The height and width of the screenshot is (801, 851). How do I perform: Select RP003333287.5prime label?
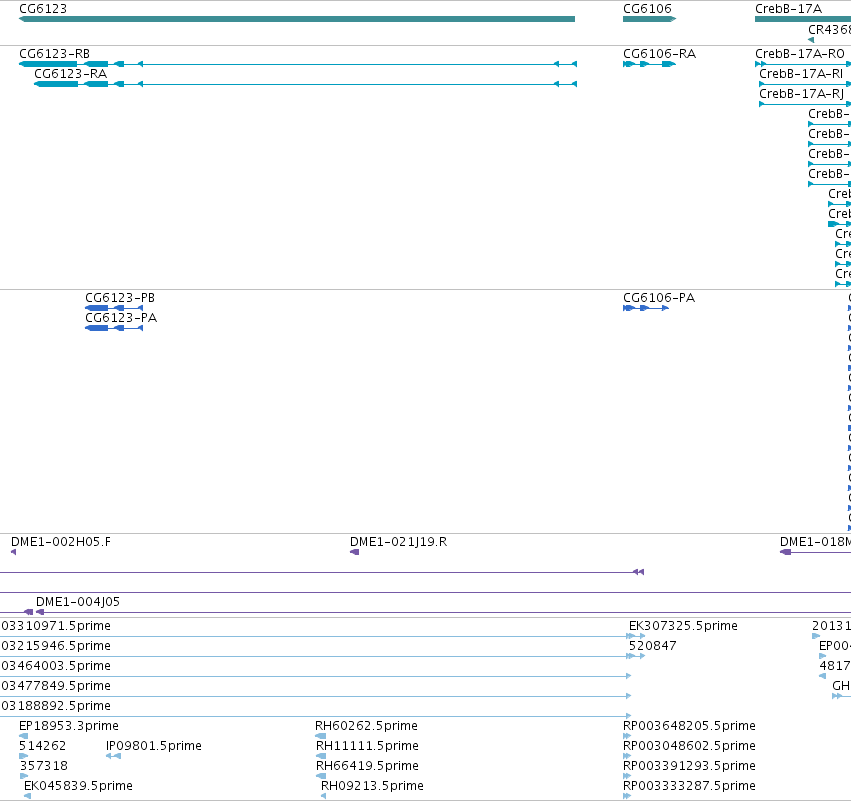[x=689, y=786]
